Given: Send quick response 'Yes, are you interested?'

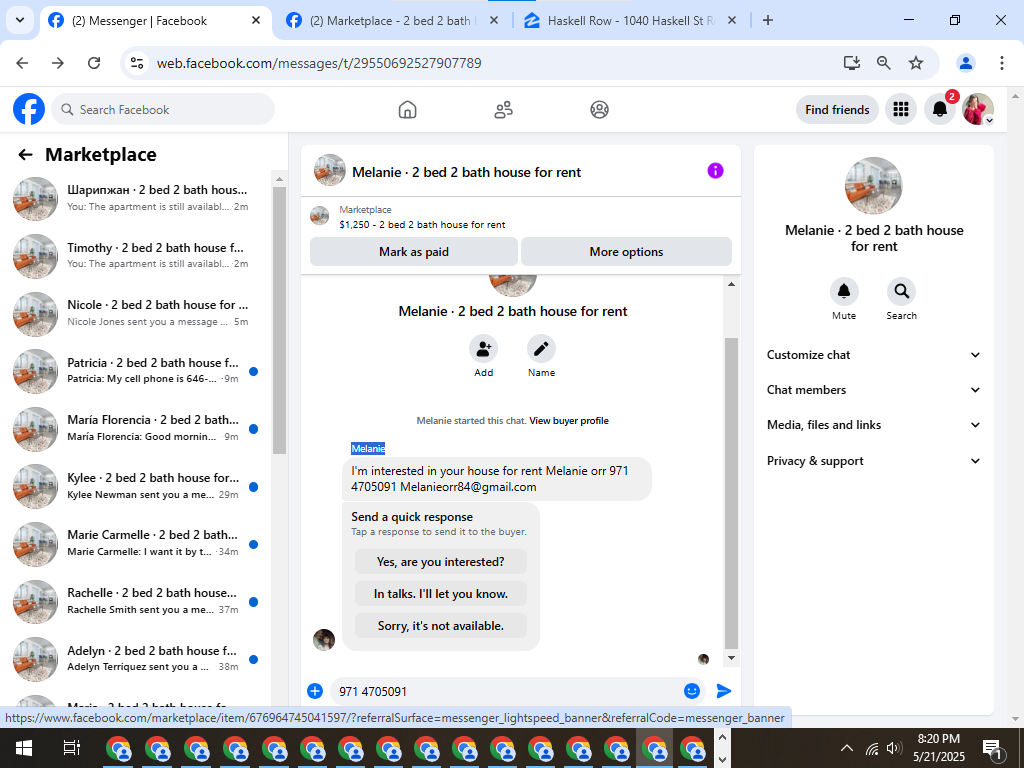Looking at the screenshot, I should point(441,562).
